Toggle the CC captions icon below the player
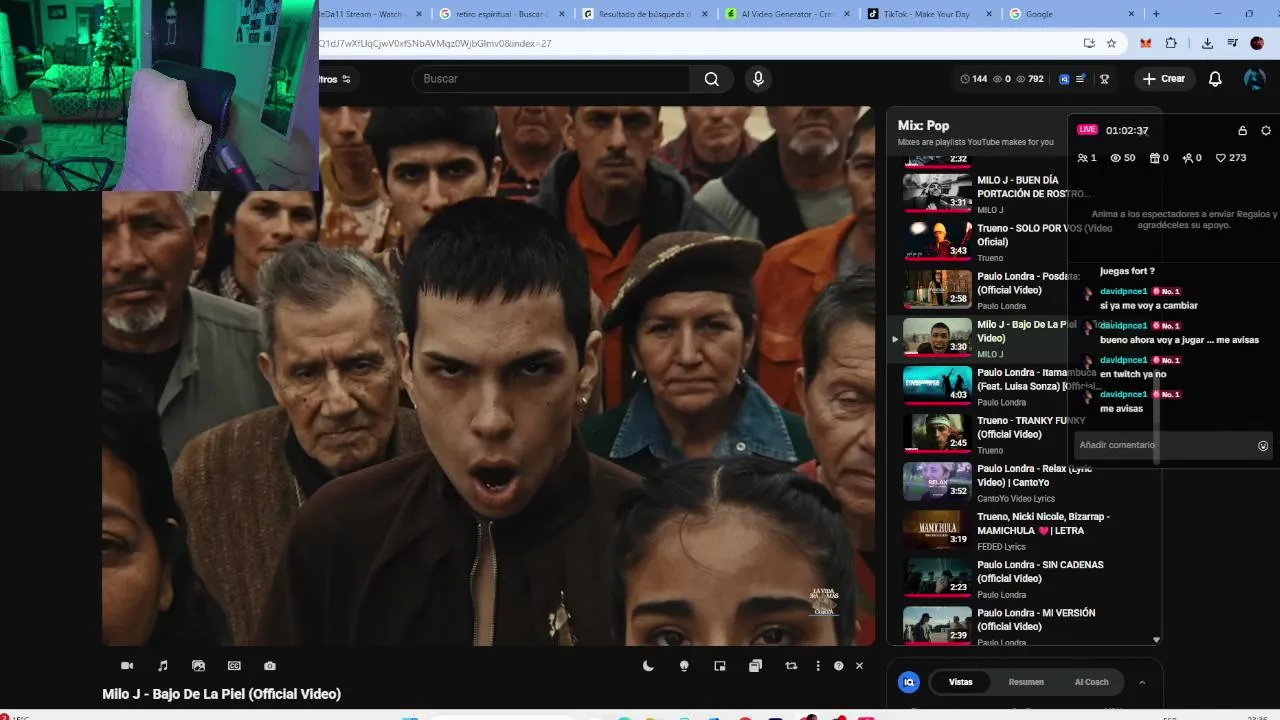 (234, 666)
